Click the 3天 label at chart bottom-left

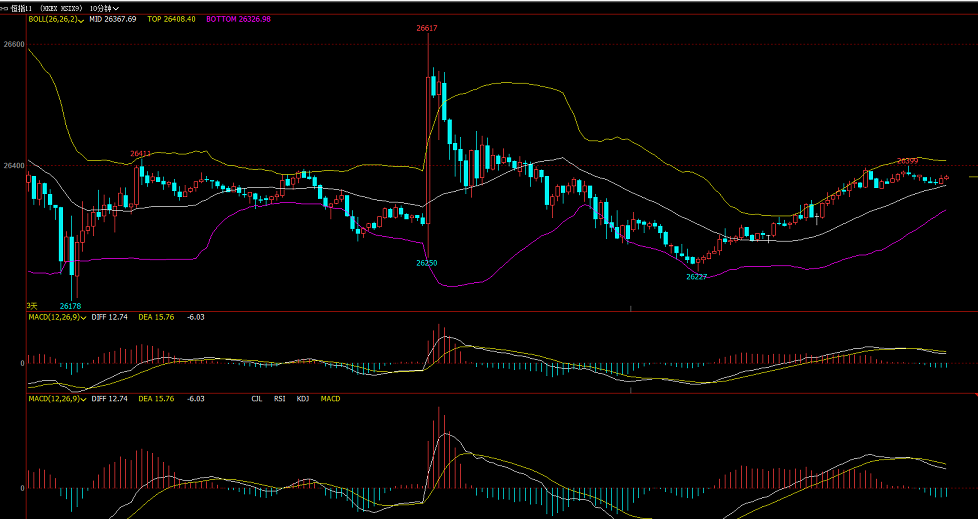tap(31, 305)
